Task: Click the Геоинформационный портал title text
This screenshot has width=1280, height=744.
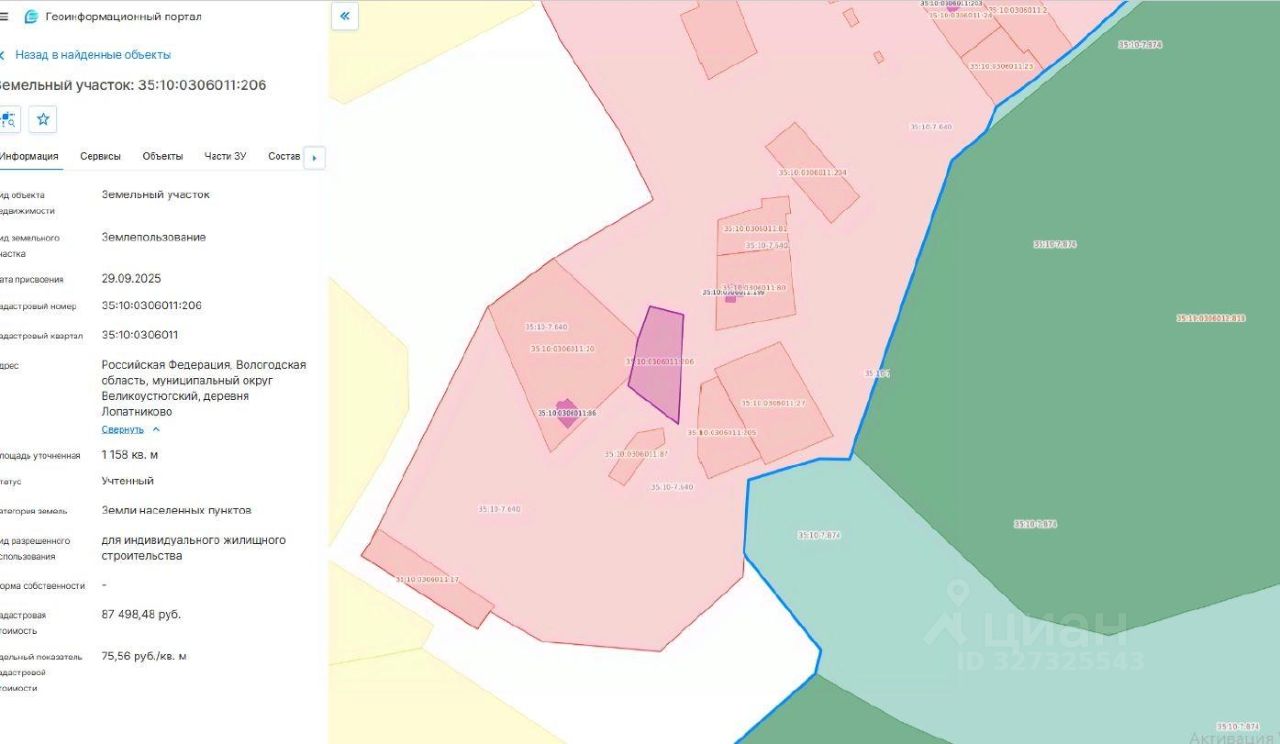Action: 123,17
